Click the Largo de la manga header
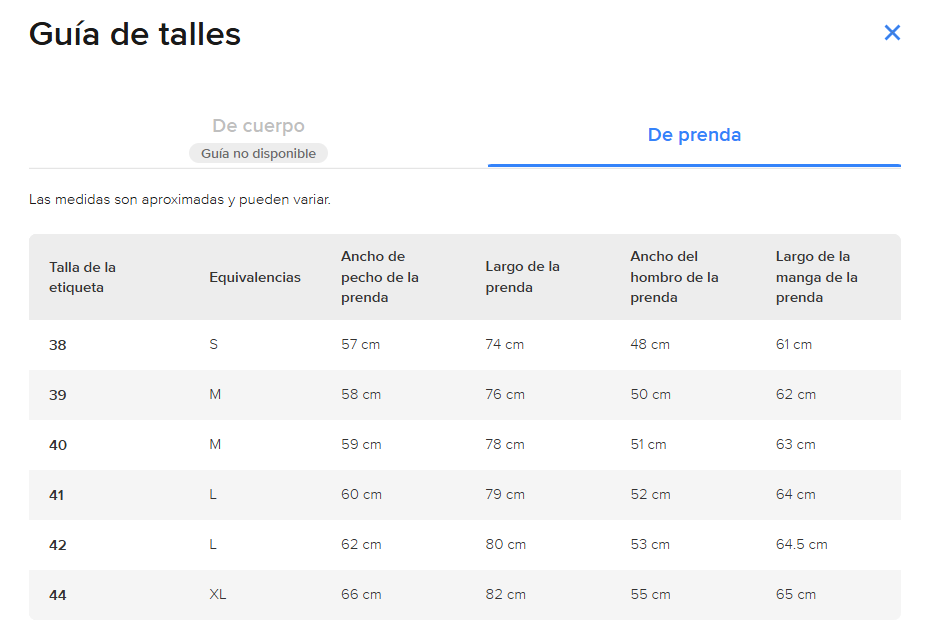This screenshot has width=935, height=638. (x=816, y=277)
